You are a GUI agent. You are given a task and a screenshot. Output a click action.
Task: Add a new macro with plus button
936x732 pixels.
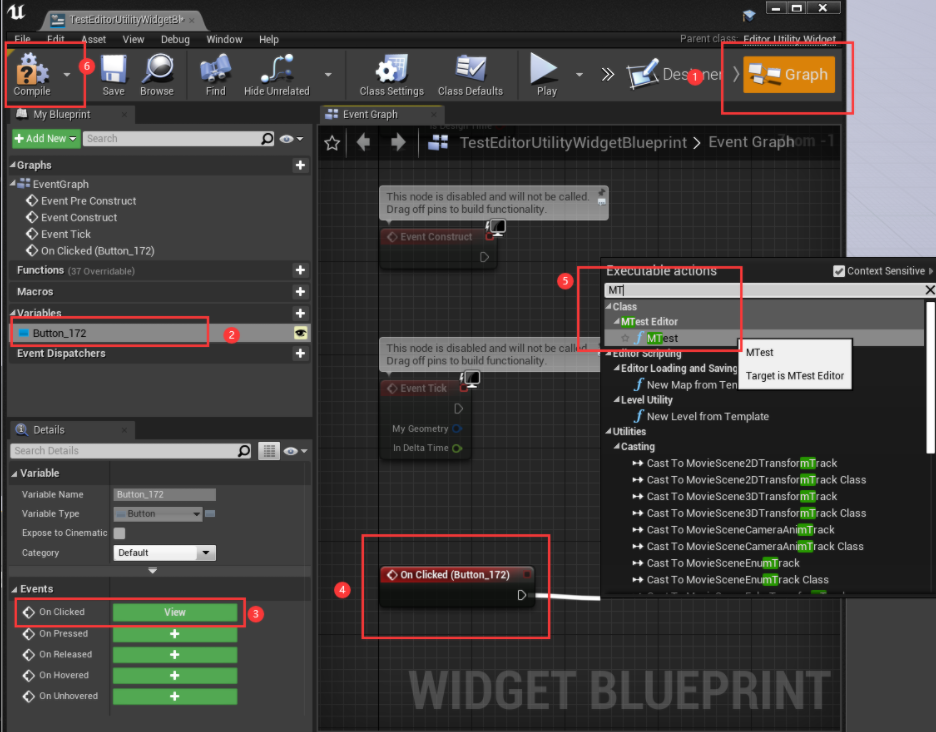pyautogui.click(x=300, y=291)
